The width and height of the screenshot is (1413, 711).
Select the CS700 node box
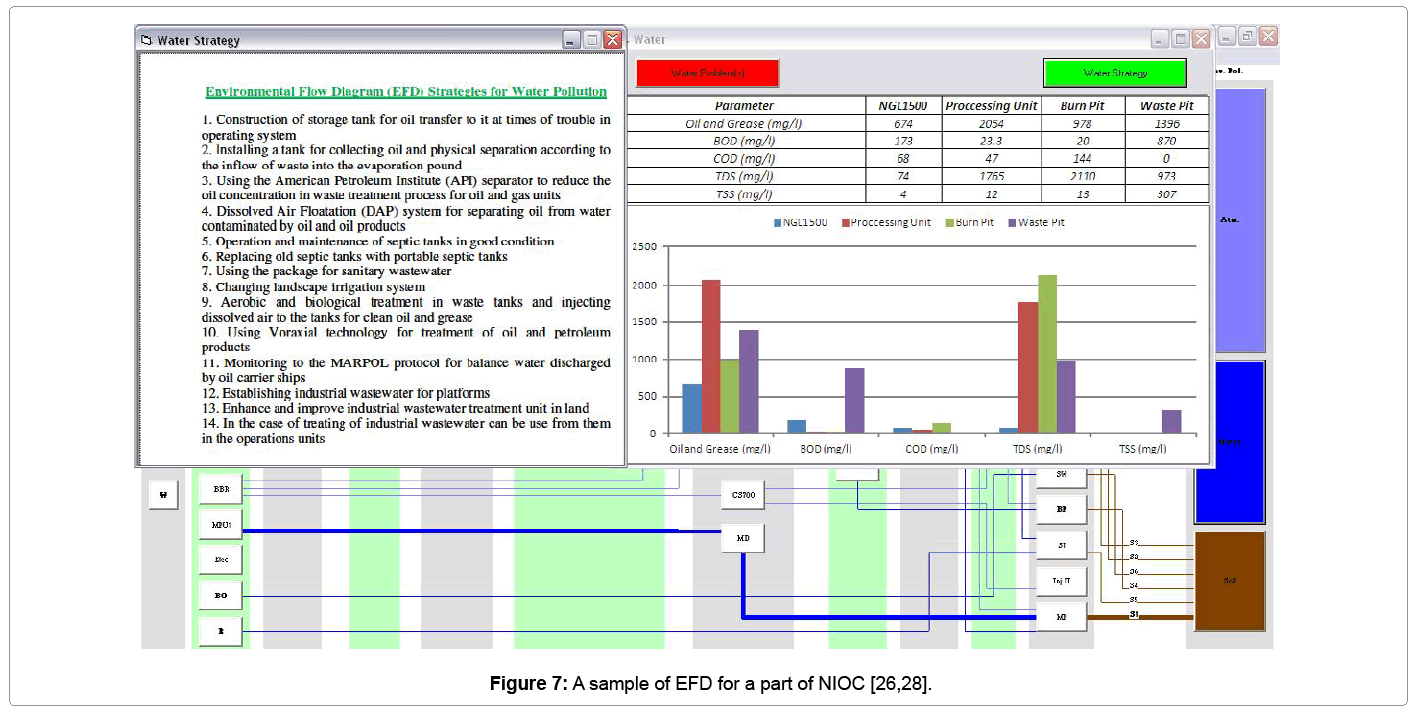point(743,494)
